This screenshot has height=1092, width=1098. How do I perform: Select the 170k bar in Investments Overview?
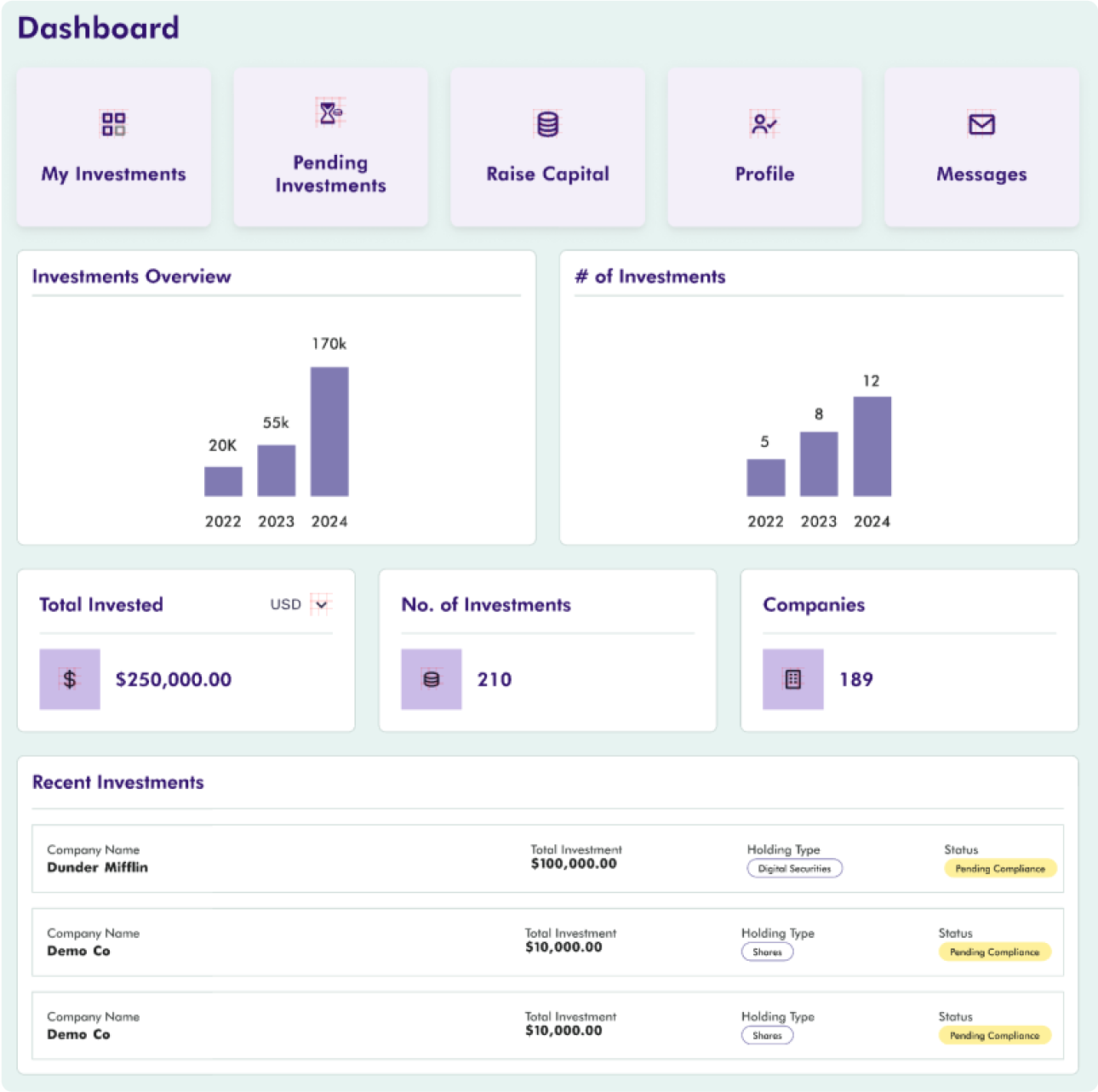(x=330, y=432)
